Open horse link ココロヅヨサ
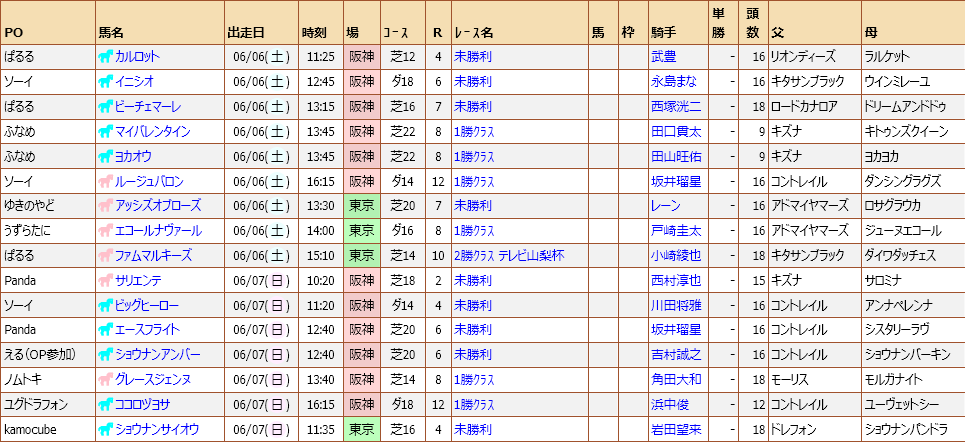Viewport: 965px width, 442px height. click(143, 404)
